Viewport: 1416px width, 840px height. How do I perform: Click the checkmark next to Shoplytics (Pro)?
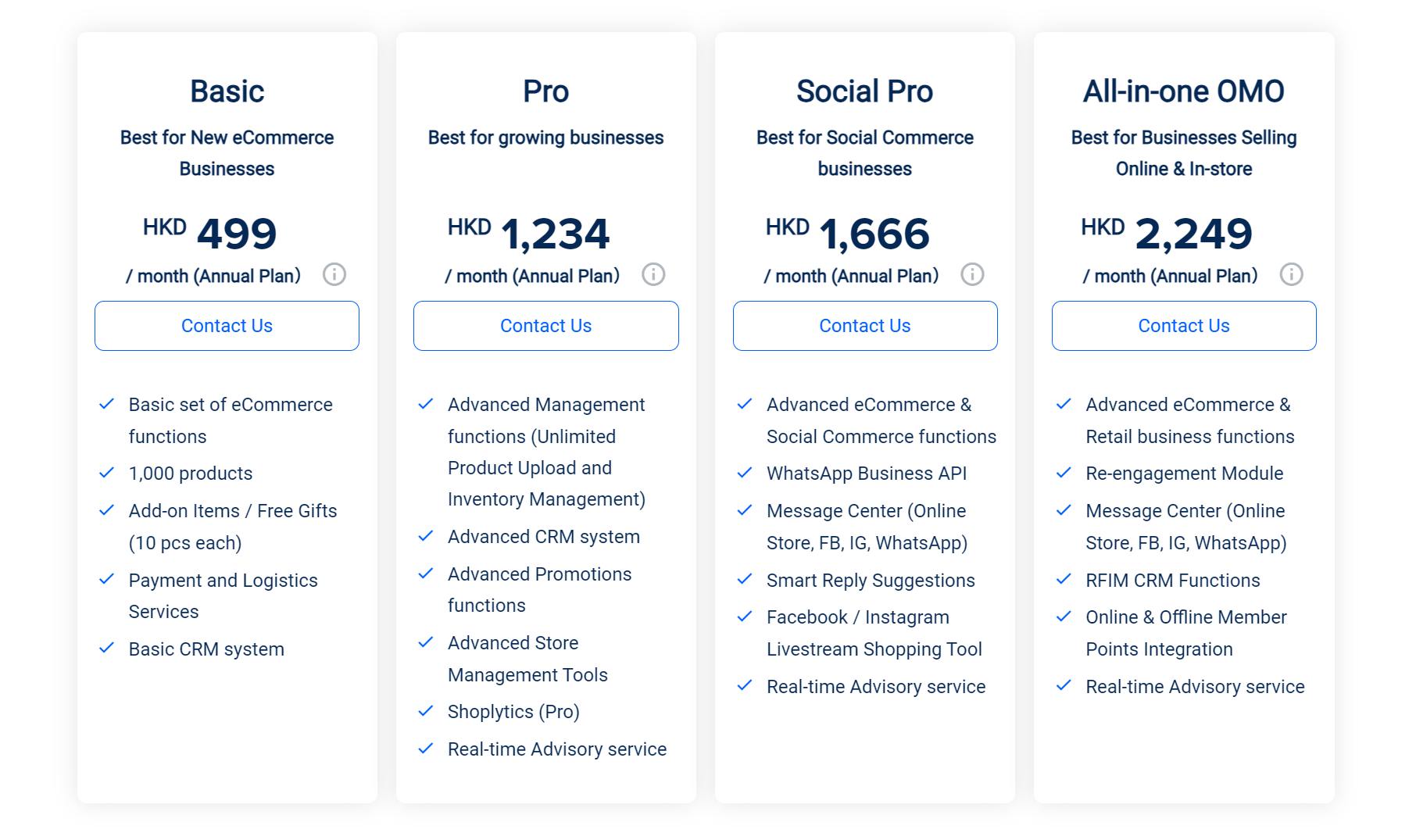pyautogui.click(x=426, y=711)
